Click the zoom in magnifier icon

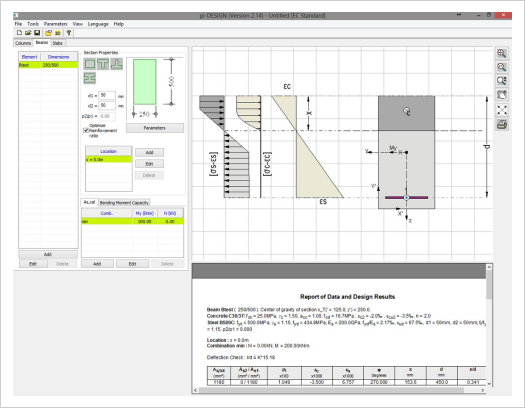click(501, 53)
